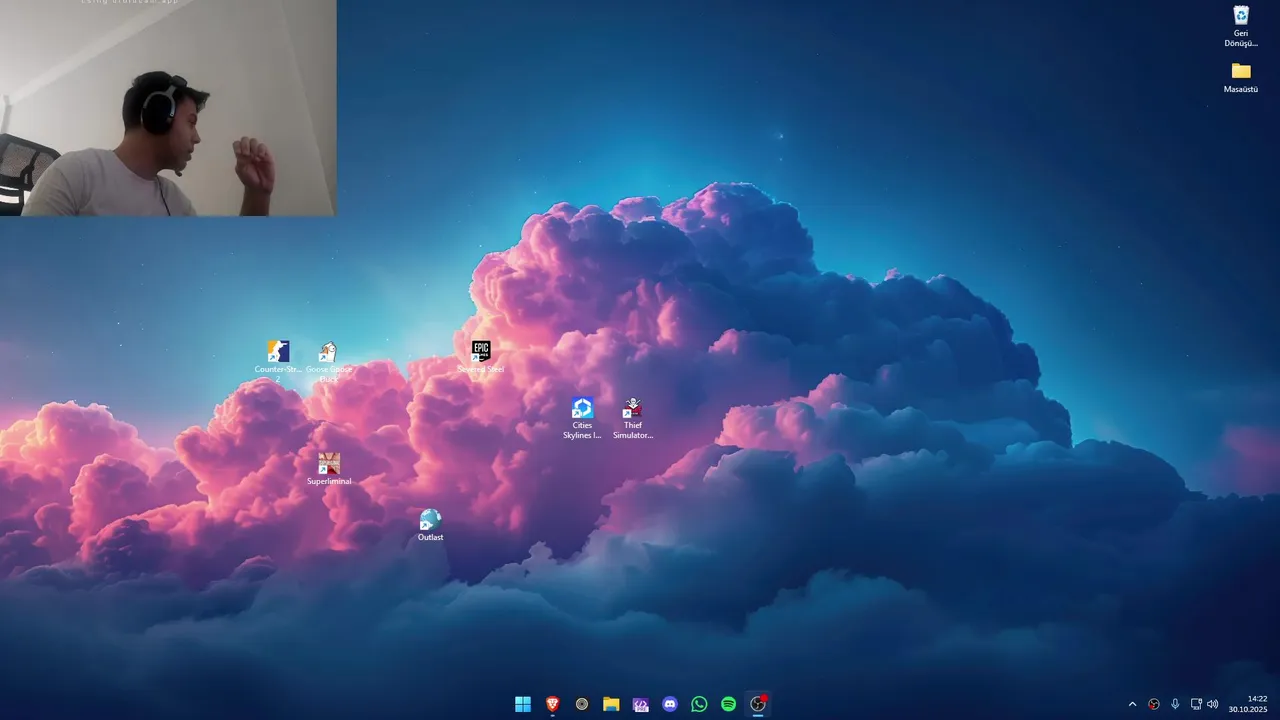
Task: Select the Masaüstü folder on desktop
Action: (x=1241, y=77)
